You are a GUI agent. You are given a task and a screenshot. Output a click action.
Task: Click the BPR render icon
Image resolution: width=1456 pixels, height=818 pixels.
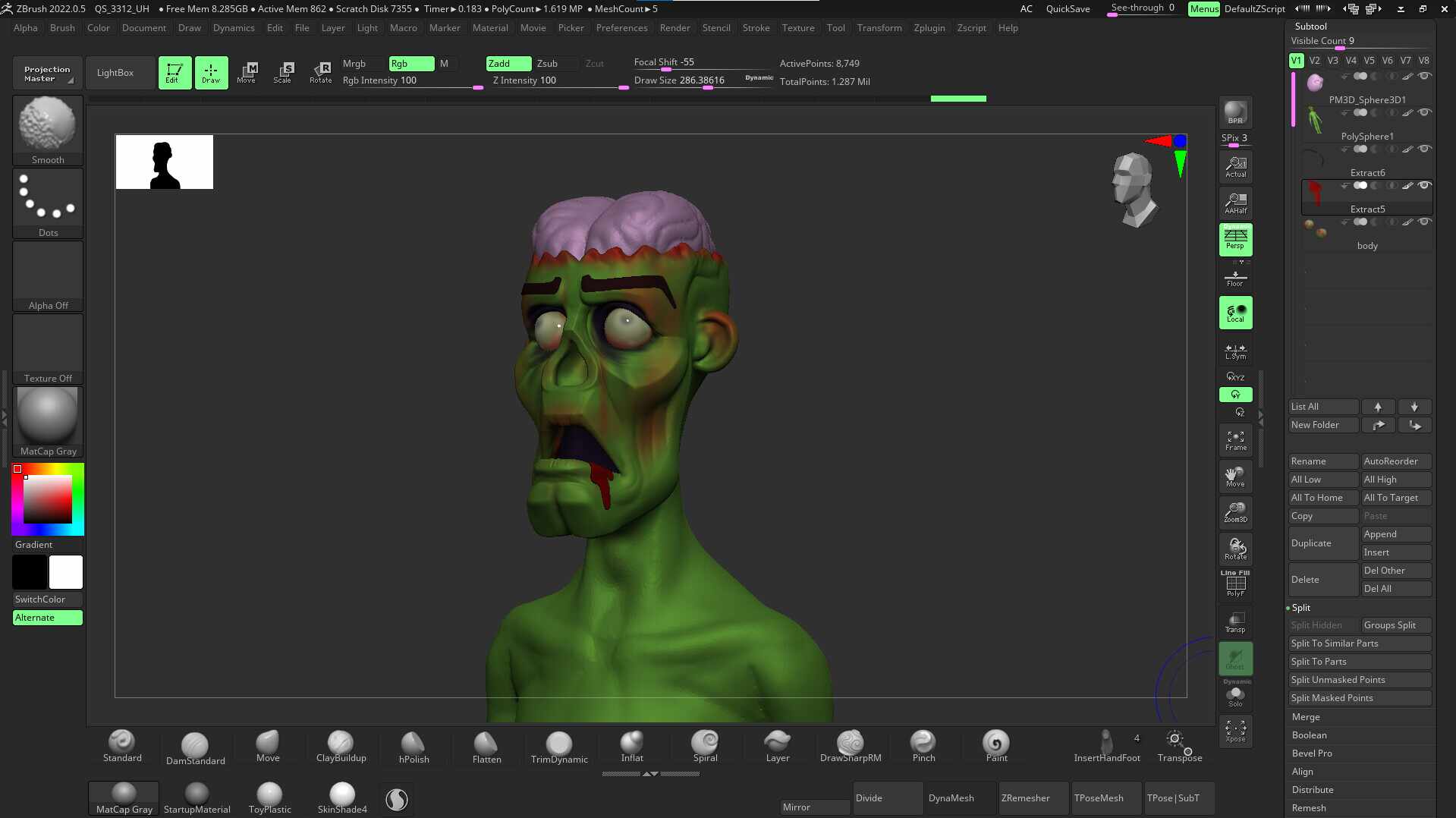(1235, 112)
